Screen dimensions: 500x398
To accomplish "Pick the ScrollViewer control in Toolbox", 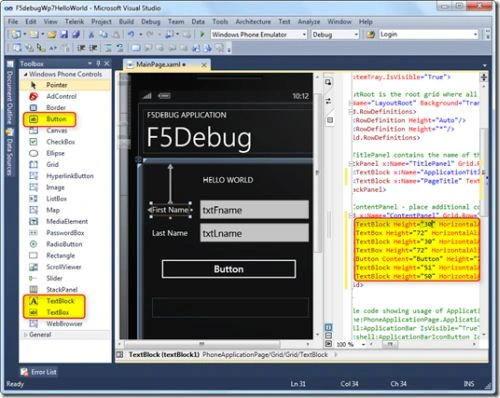I will coord(65,267).
